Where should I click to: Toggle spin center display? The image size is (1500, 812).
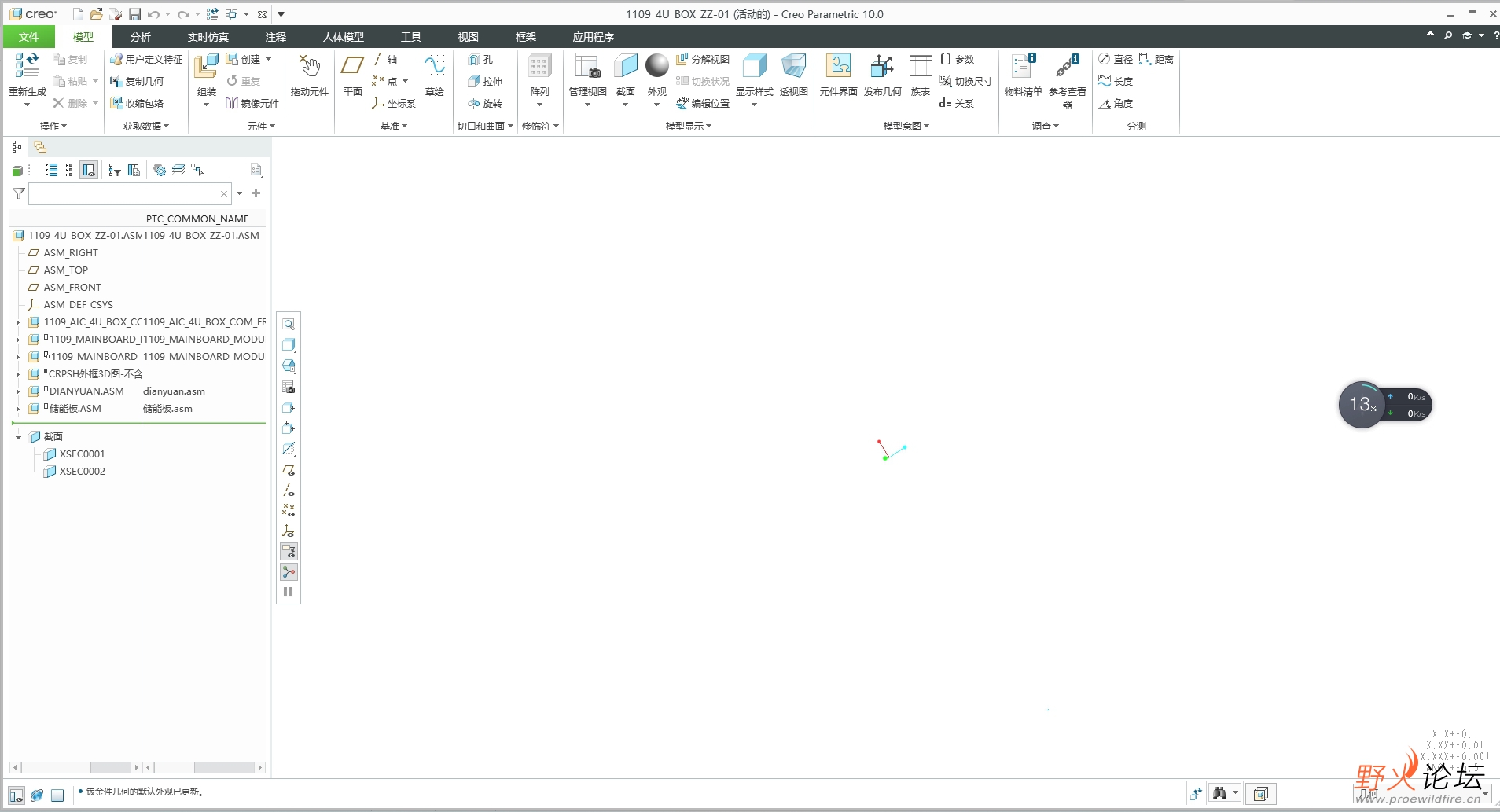tap(289, 572)
